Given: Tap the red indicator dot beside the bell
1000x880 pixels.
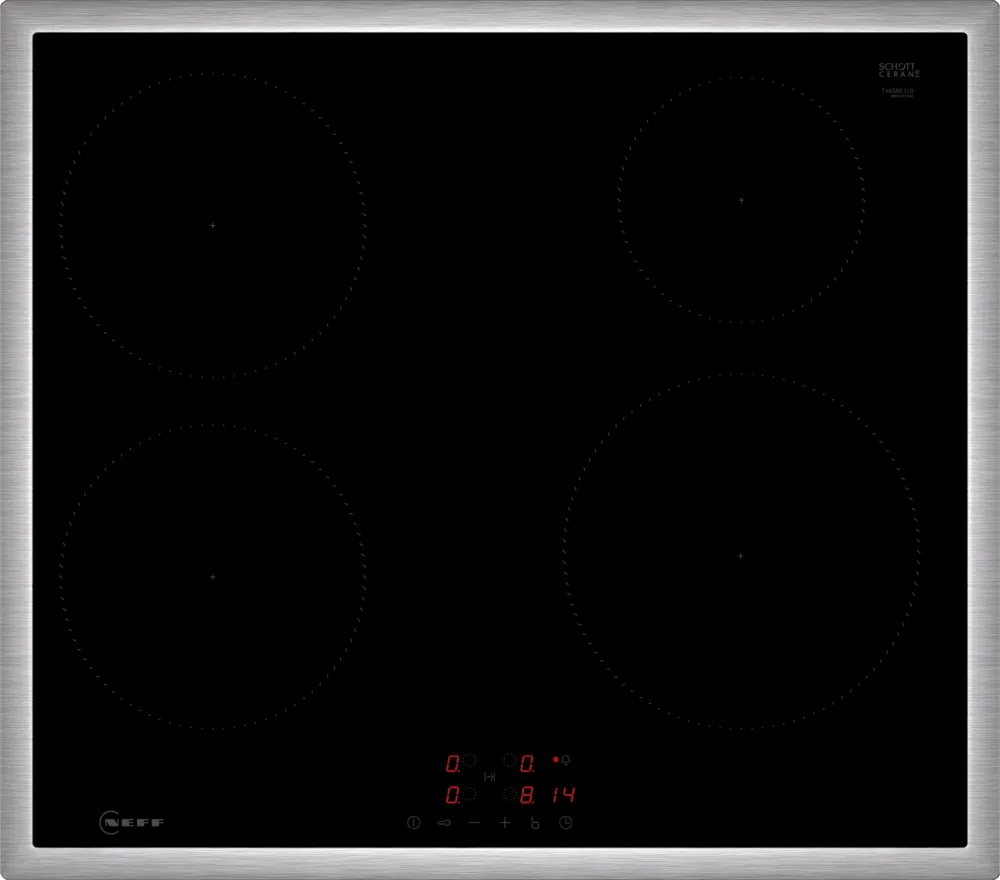Looking at the screenshot, I should pyautogui.click(x=555, y=760).
